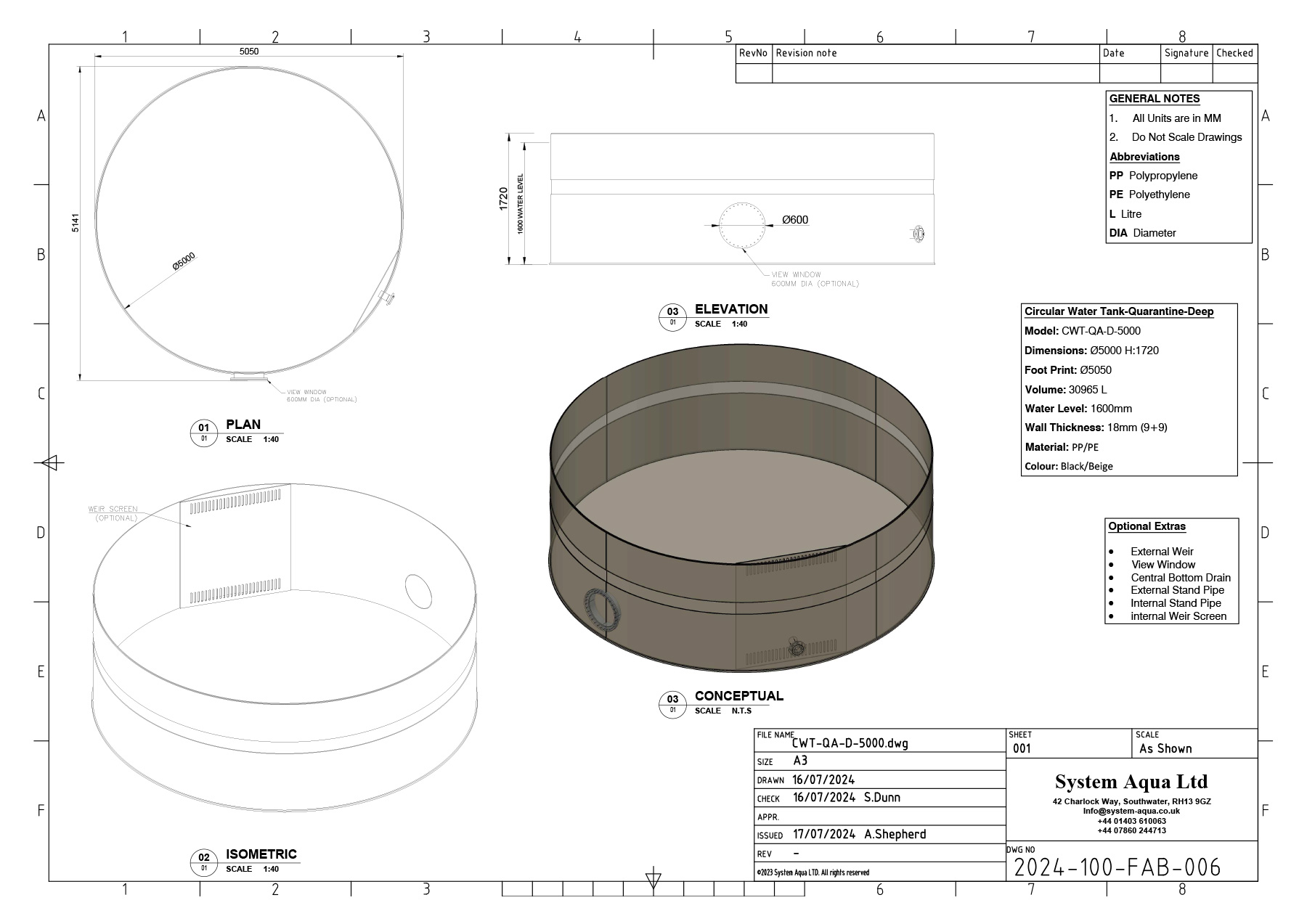This screenshot has width=1307, height=924.
Task: Select file name CWT-QA-D-5000.dwg
Action: point(850,743)
